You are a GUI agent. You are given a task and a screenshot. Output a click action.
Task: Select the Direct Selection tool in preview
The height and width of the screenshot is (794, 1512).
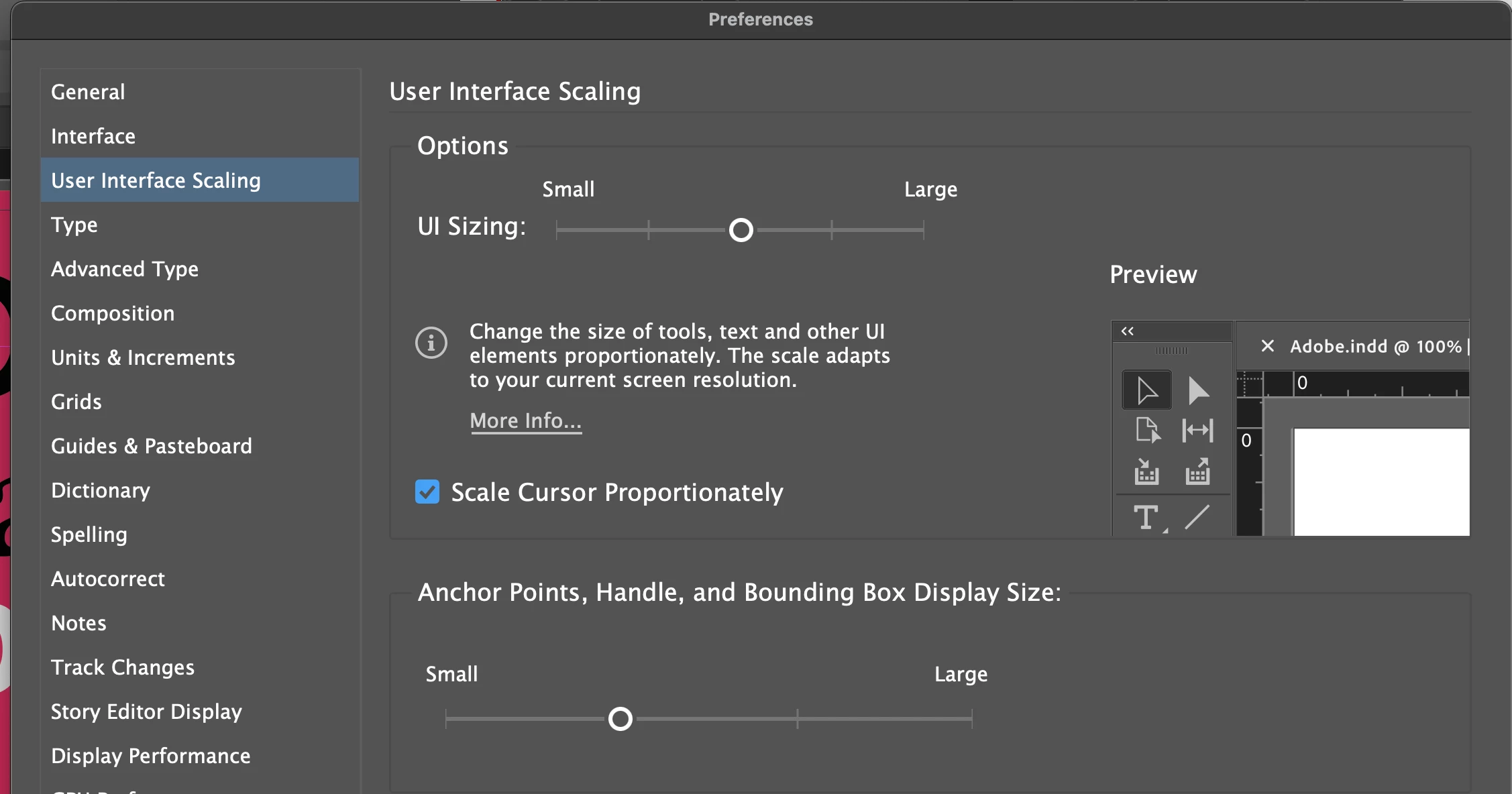pos(1197,390)
